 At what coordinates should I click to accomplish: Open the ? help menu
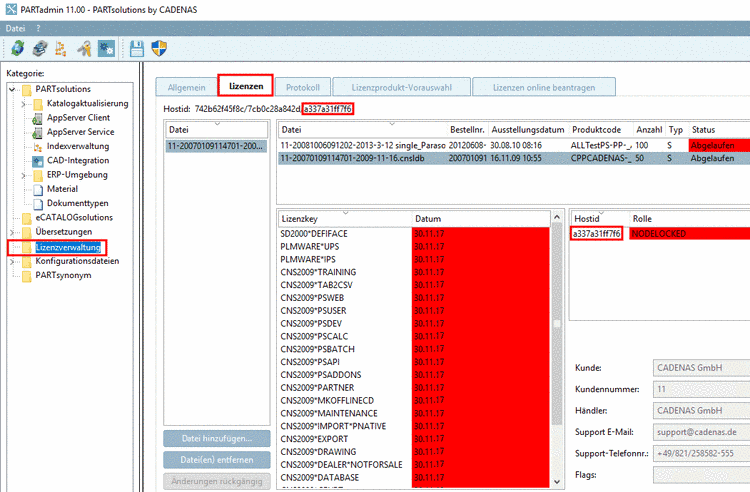(x=38, y=28)
